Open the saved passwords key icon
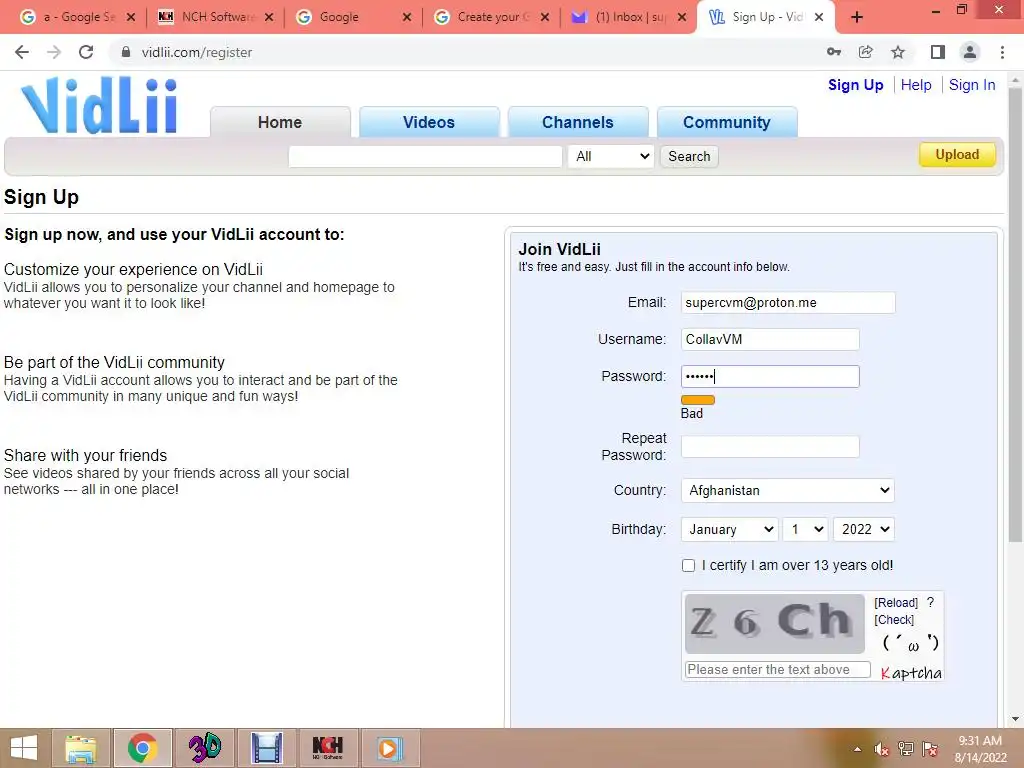This screenshot has width=1024, height=768. [833, 52]
